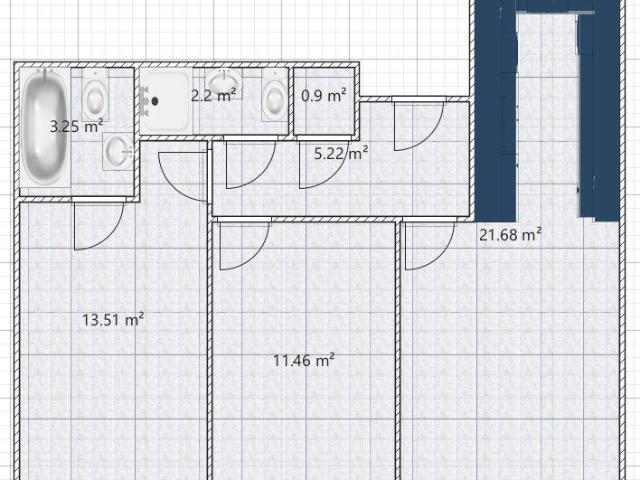Select the shower tray with faucet
640x480 pixels.
165,101
